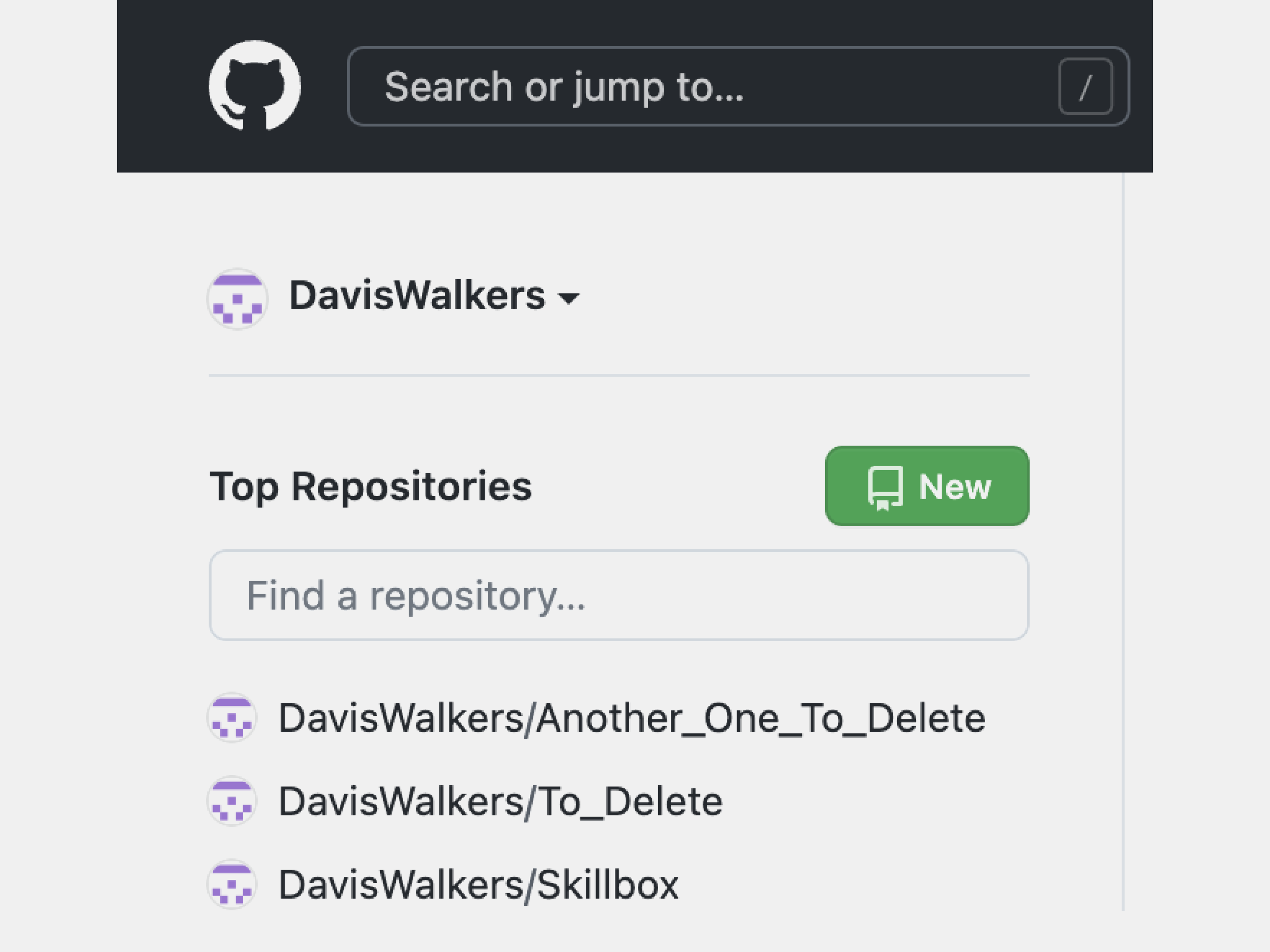This screenshot has width=1270, height=952.
Task: Click the Another_One_To_Delete repository avatar
Action: [x=231, y=718]
